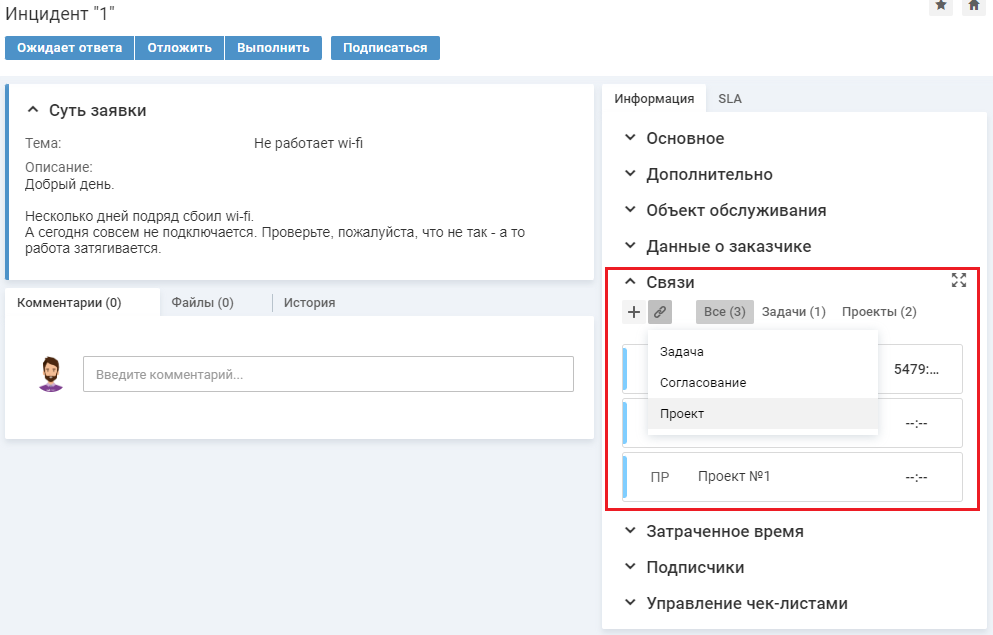The width and height of the screenshot is (993, 635).
Task: Collapse the Суть заявки section
Action: pyautogui.click(x=33, y=110)
